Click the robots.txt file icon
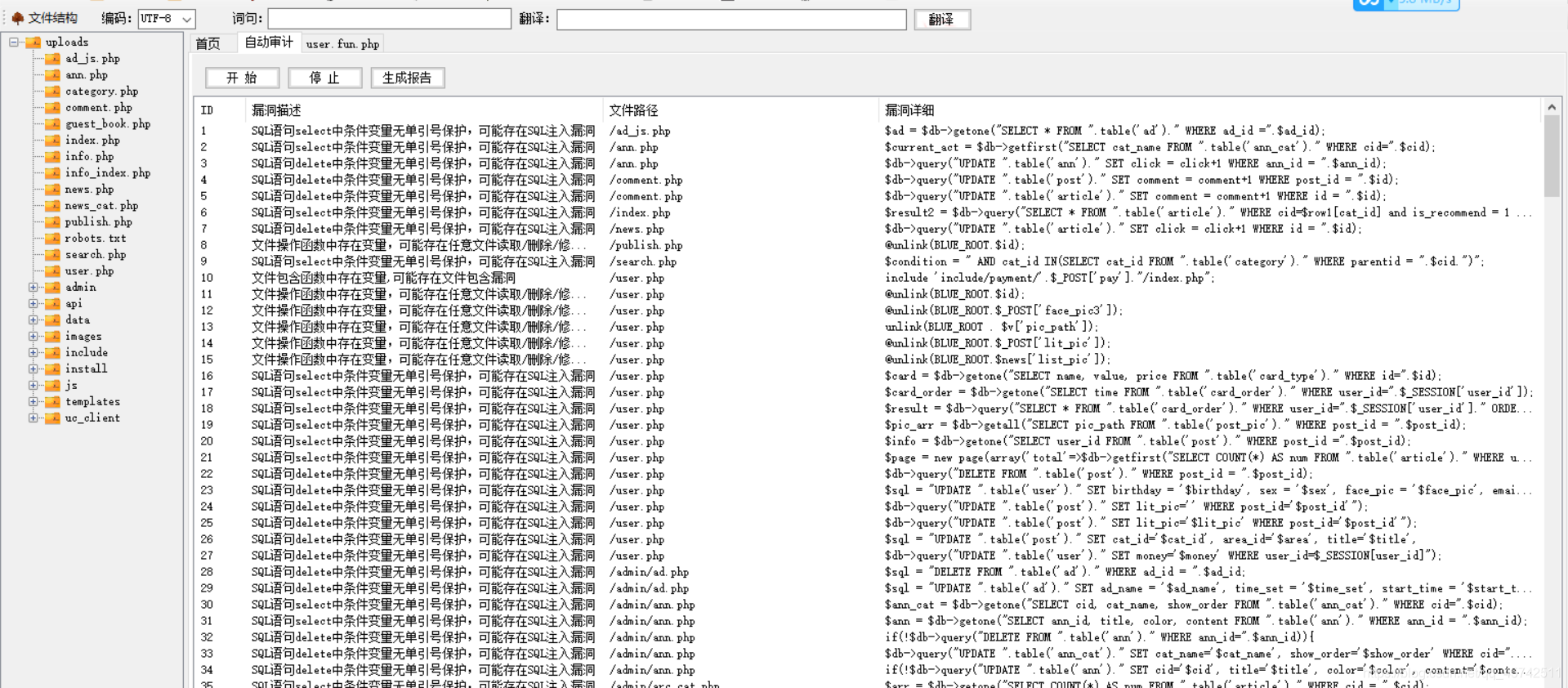This screenshot has height=688, width=1568. tap(52, 239)
